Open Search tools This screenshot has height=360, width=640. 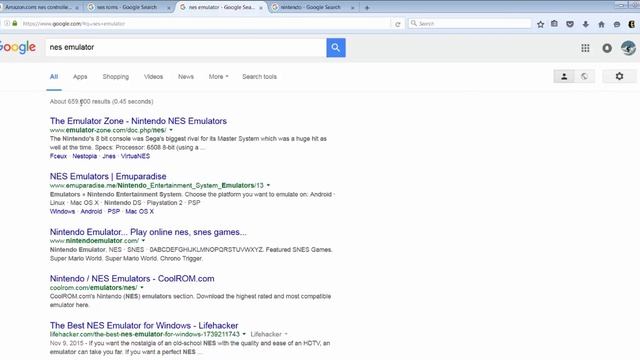tap(259, 77)
